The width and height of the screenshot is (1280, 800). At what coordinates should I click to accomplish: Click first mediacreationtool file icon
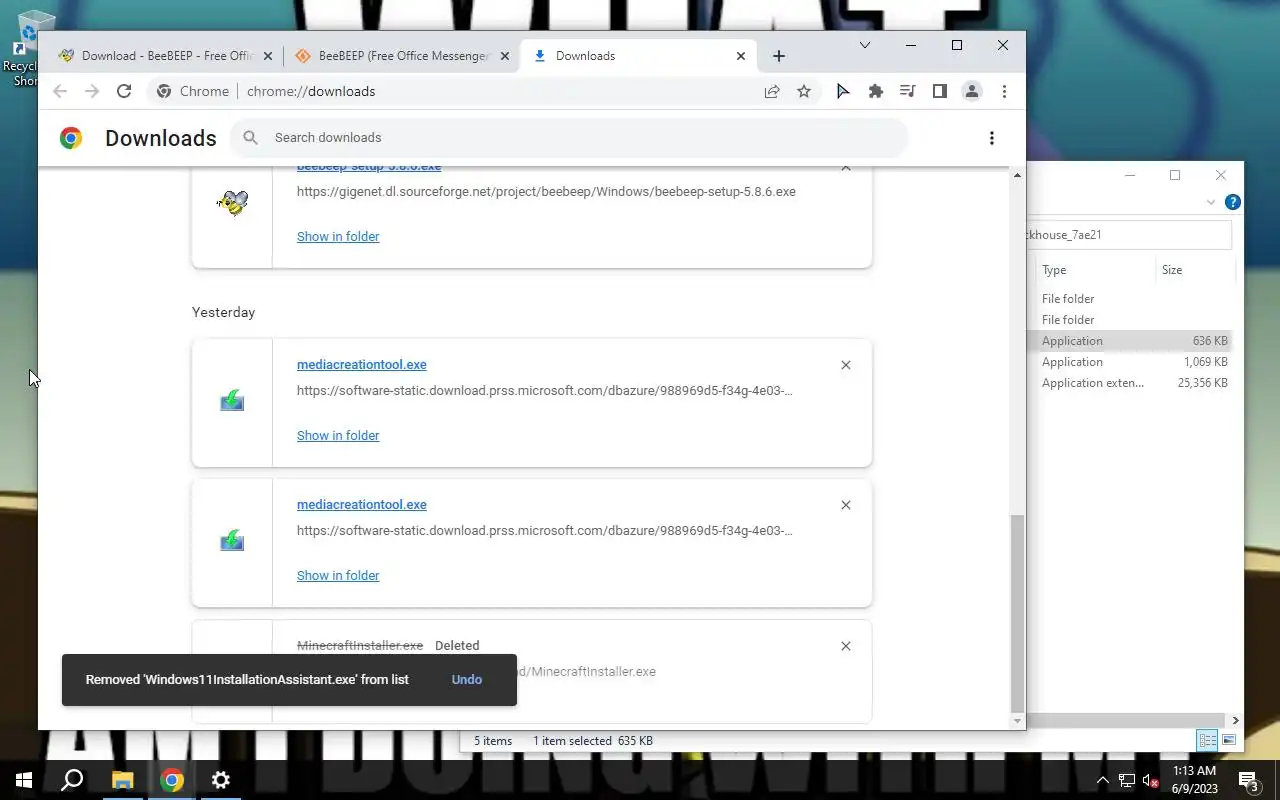pyautogui.click(x=232, y=401)
